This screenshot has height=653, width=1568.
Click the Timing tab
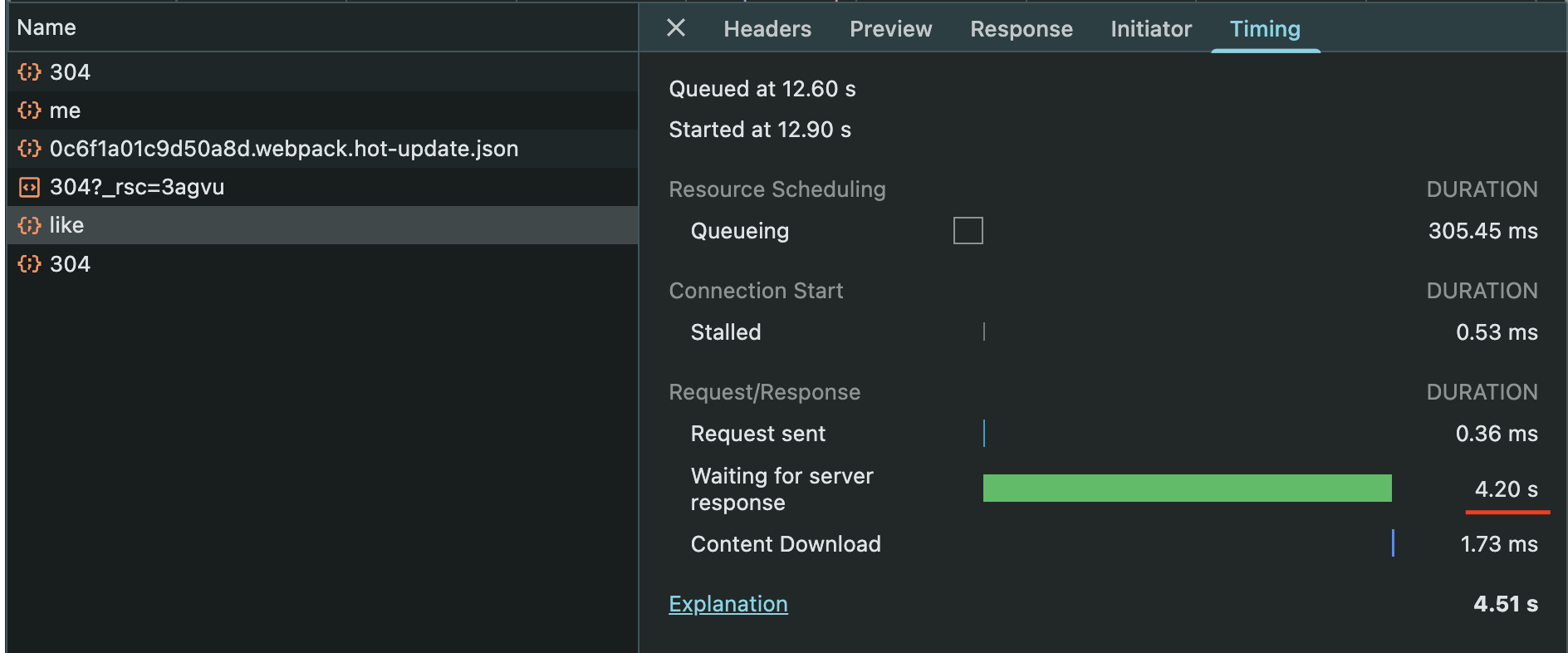pyautogui.click(x=1265, y=29)
